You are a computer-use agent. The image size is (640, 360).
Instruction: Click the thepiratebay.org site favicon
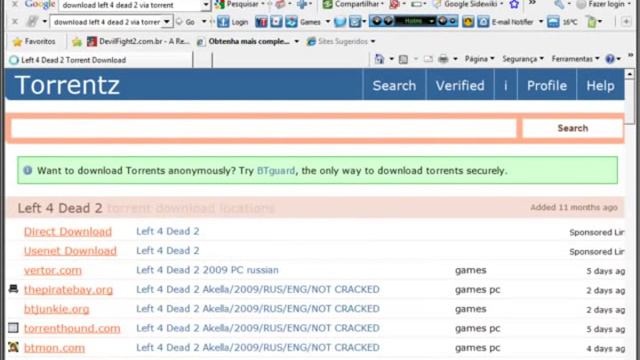tap(13, 289)
